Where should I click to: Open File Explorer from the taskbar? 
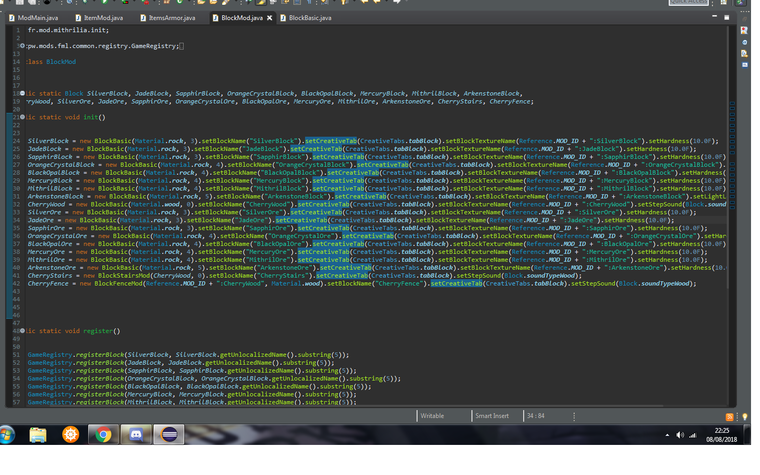click(x=38, y=435)
